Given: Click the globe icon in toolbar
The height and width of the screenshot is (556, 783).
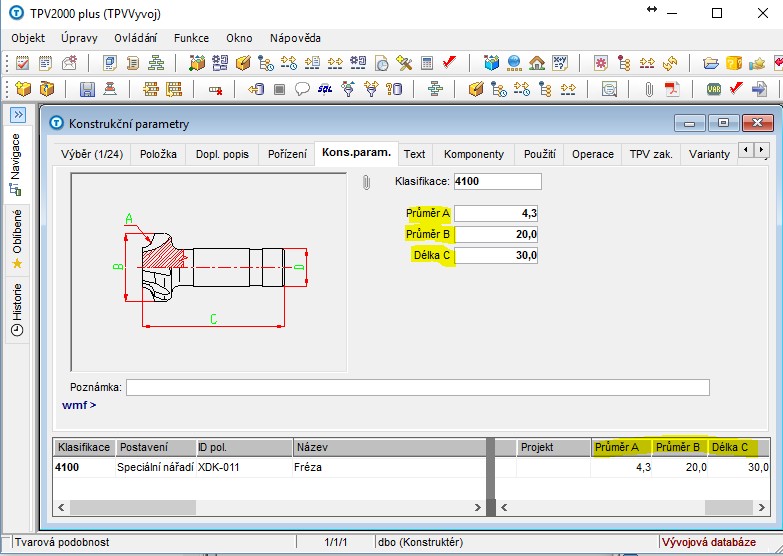Looking at the screenshot, I should pyautogui.click(x=514, y=63).
